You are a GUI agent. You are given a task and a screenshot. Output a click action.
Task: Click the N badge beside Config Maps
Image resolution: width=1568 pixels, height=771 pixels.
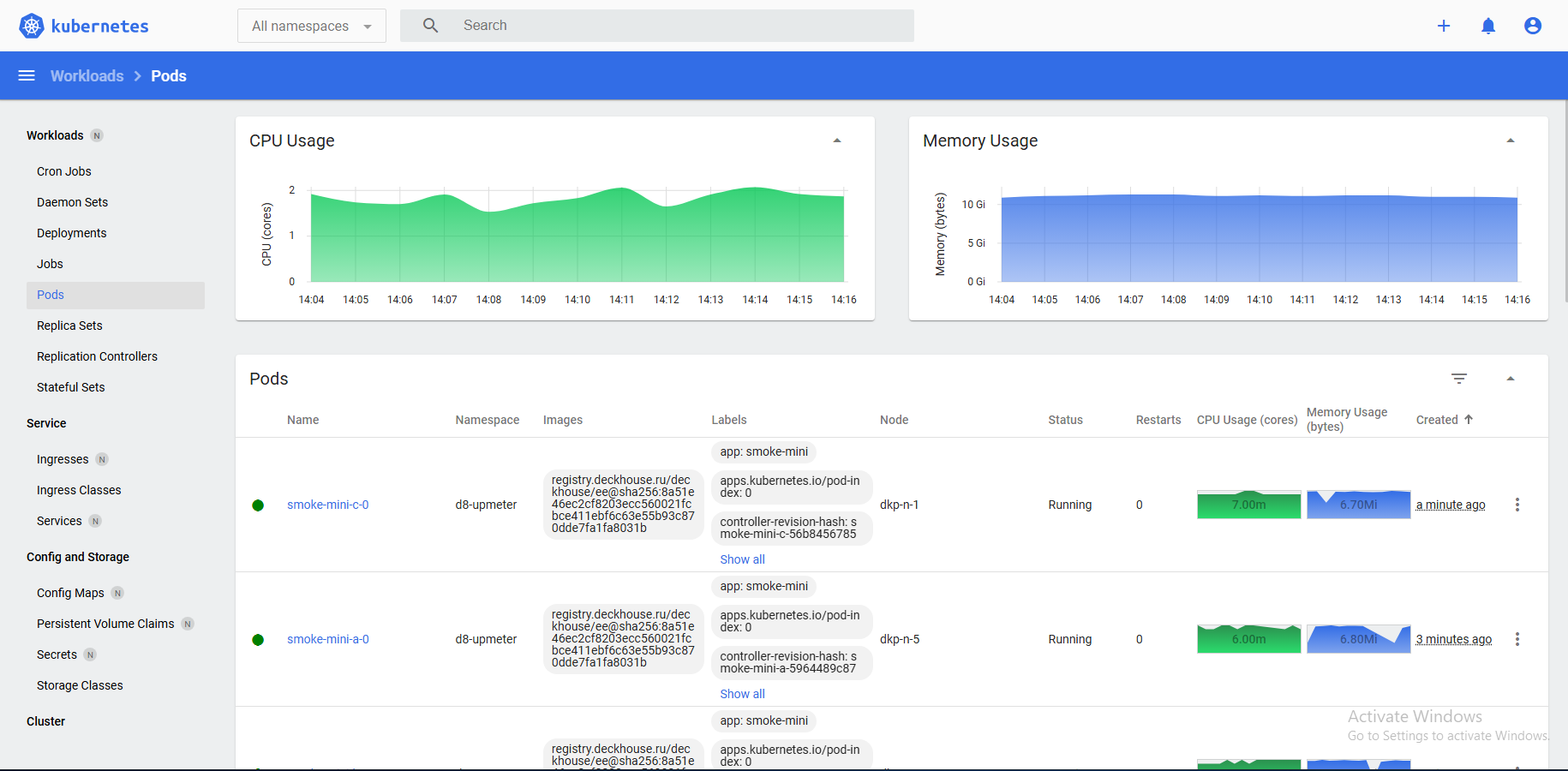tap(117, 593)
